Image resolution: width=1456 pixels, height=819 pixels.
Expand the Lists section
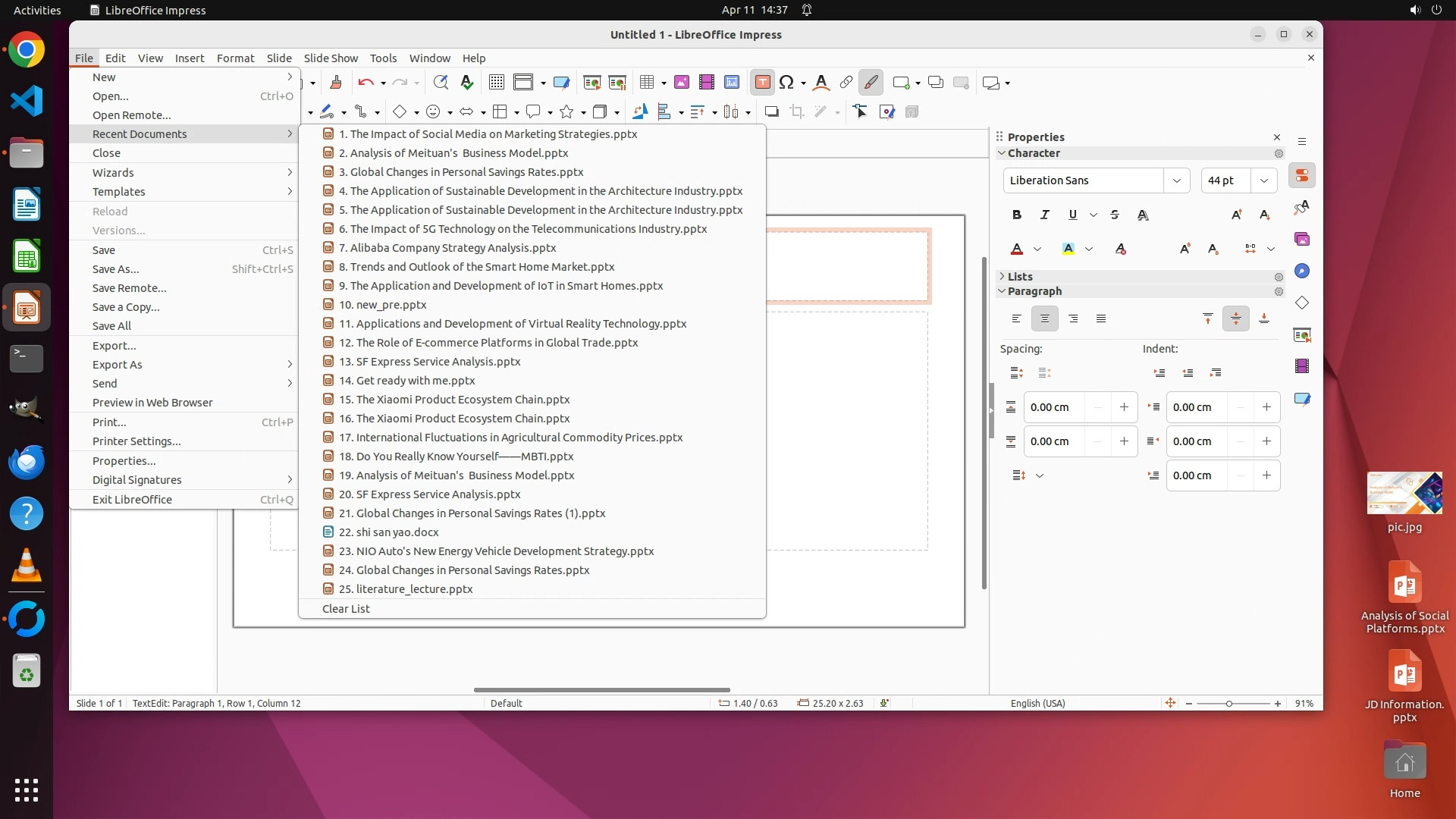tap(1020, 277)
